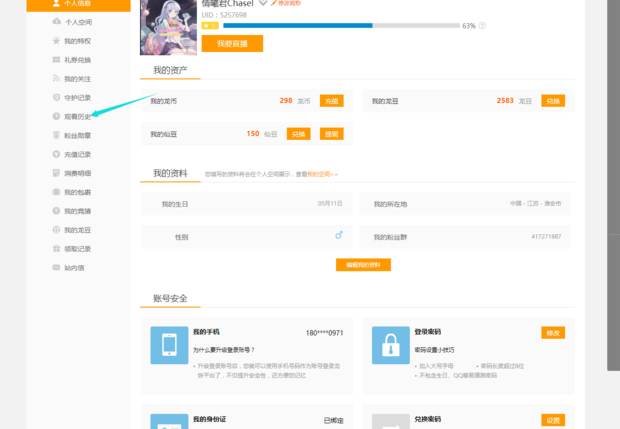
Task: Click the phone number 180****0971
Action: coord(324,333)
